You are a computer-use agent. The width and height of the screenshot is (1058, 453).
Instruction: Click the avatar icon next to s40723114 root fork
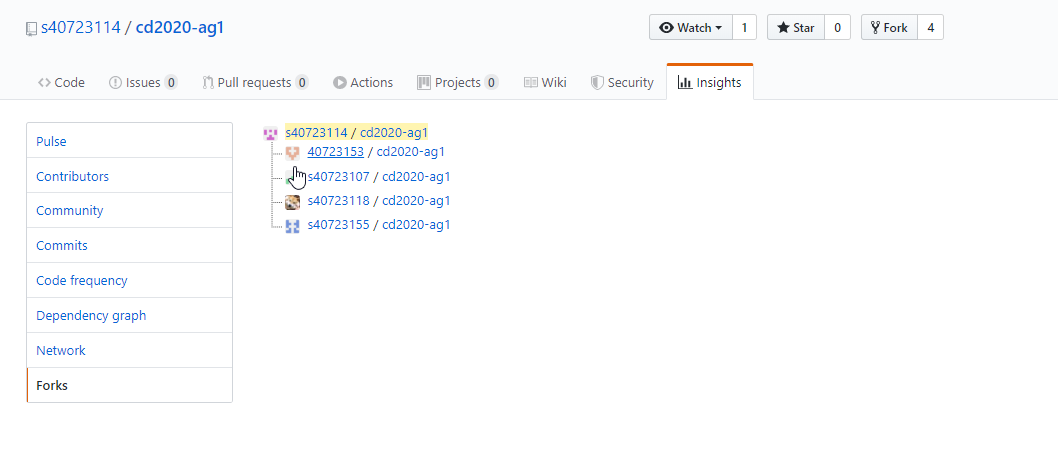pyautogui.click(x=269, y=133)
